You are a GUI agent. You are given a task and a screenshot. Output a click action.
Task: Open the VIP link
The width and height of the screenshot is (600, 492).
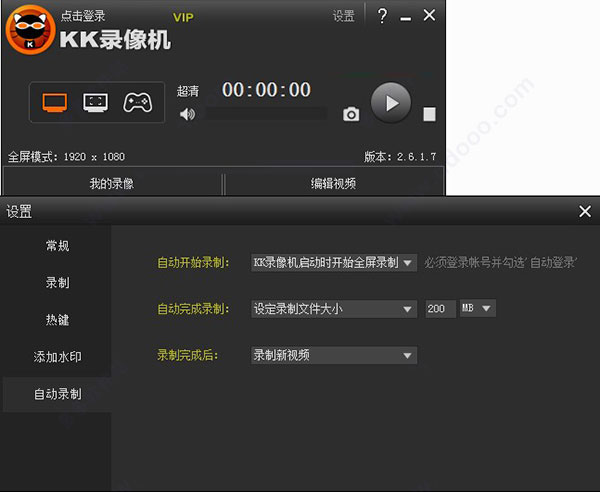point(183,18)
